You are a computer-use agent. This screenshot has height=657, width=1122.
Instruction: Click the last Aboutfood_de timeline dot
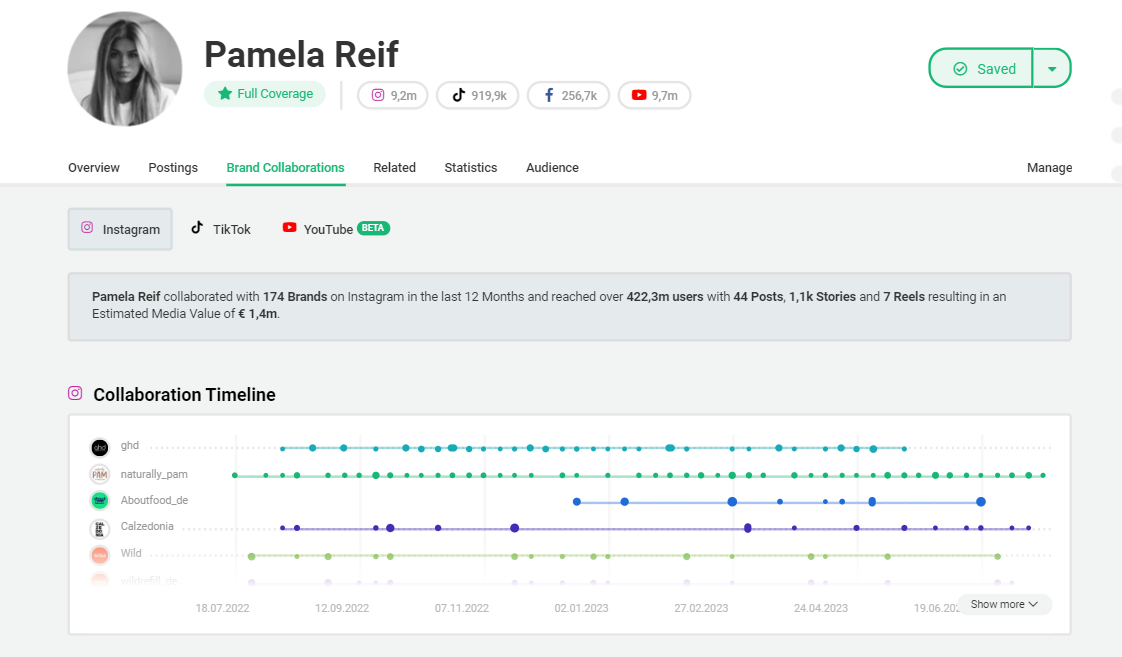(981, 501)
